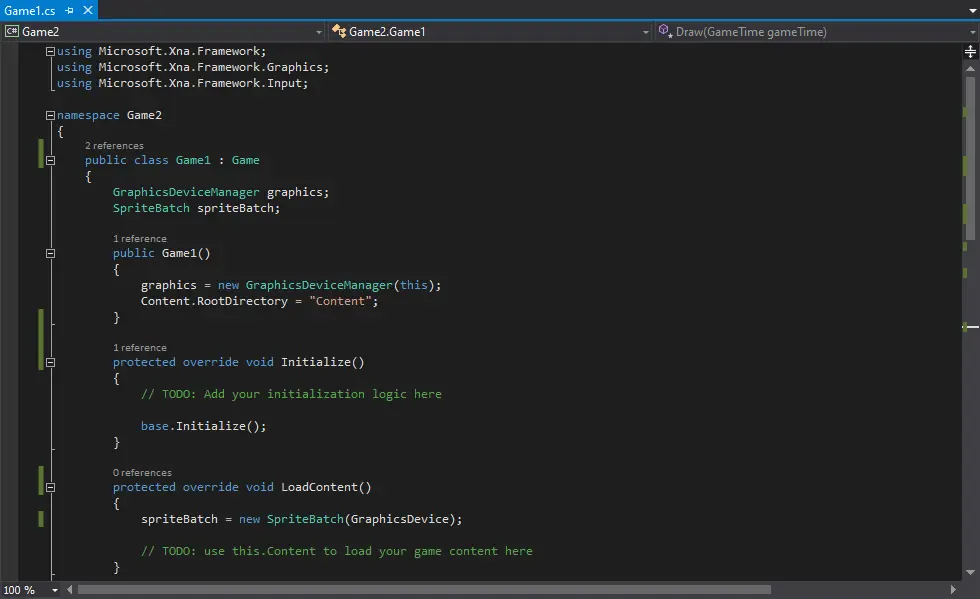Open the 0 references link above LoadContent()

click(x=142, y=473)
